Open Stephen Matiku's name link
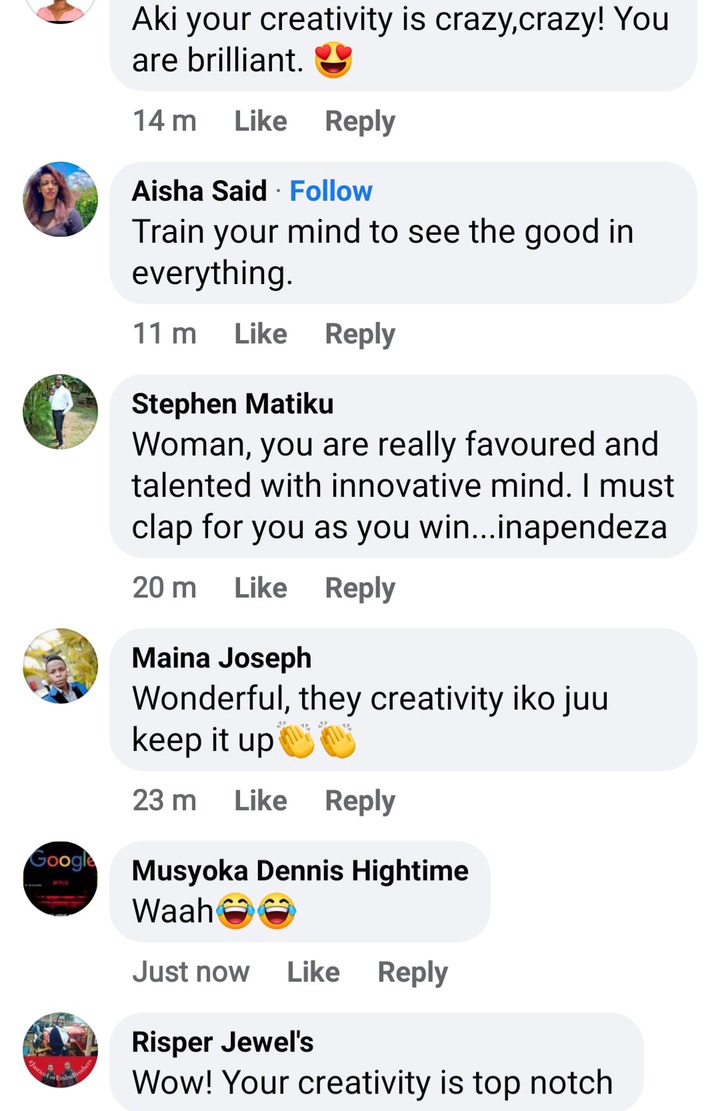The height and width of the screenshot is (1111, 720). tap(232, 404)
